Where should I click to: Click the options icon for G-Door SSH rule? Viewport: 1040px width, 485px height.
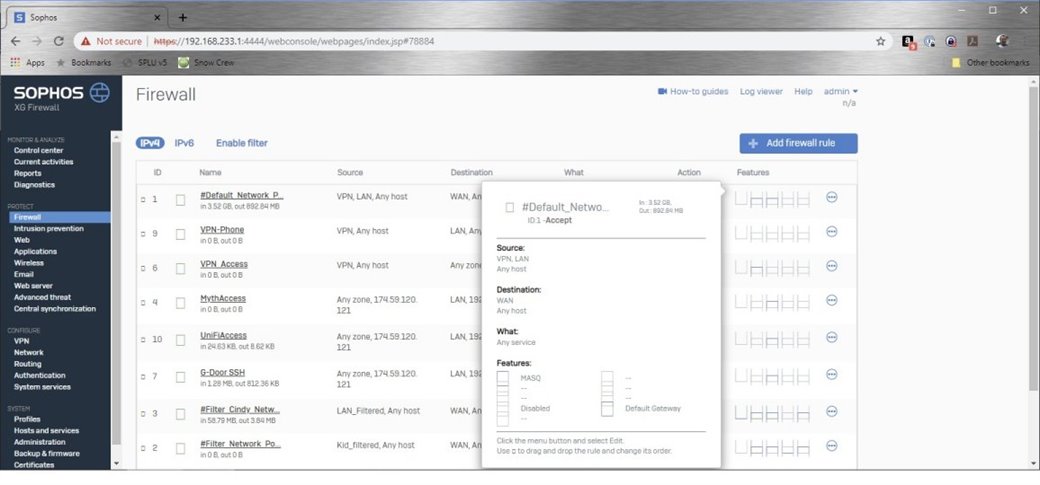click(x=831, y=376)
